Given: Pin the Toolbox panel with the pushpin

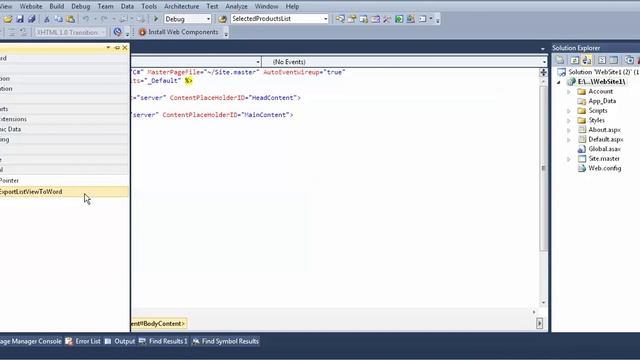Looking at the screenshot, I should [117, 48].
